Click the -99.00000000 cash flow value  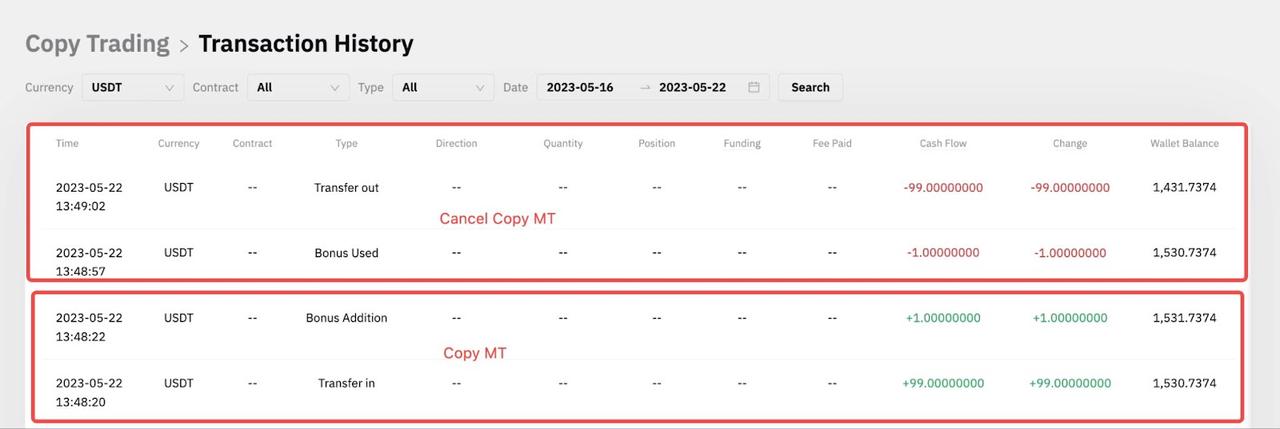pos(943,188)
